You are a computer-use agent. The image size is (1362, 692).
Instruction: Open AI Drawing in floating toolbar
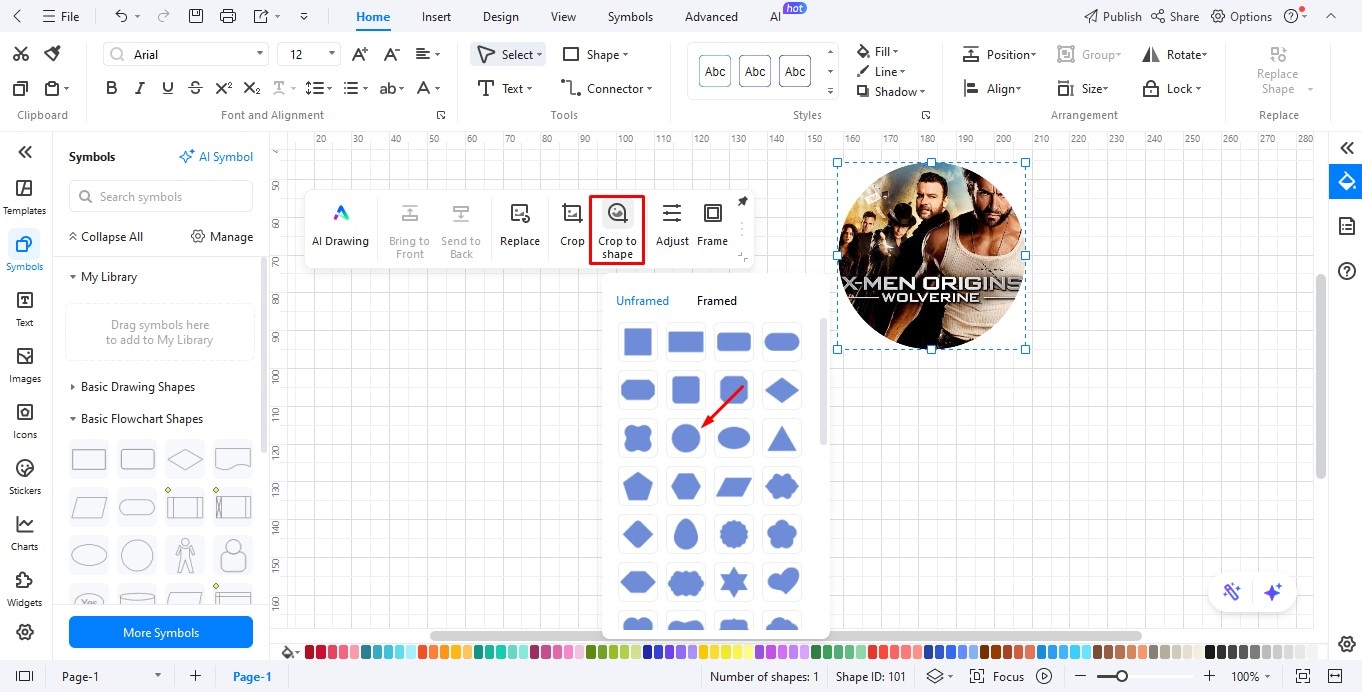pos(340,226)
